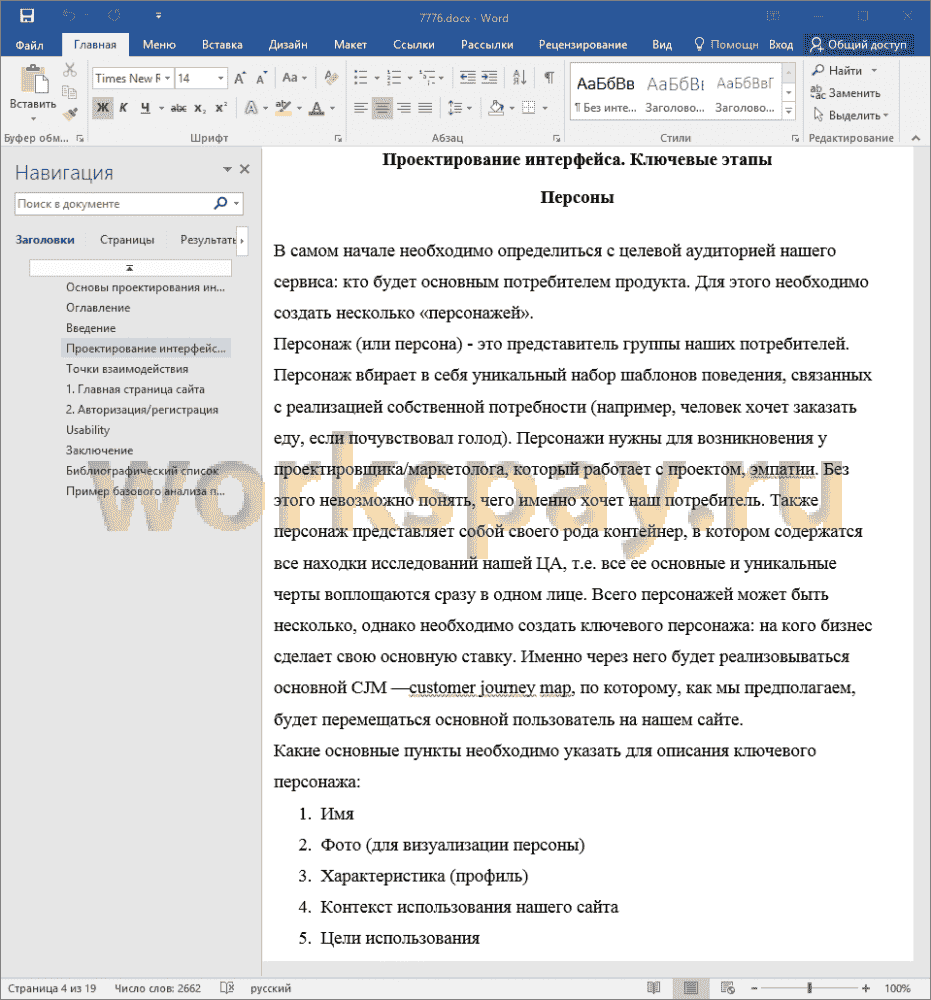
Task: Collapse the ribbon with the chevron
Action: (x=916, y=138)
